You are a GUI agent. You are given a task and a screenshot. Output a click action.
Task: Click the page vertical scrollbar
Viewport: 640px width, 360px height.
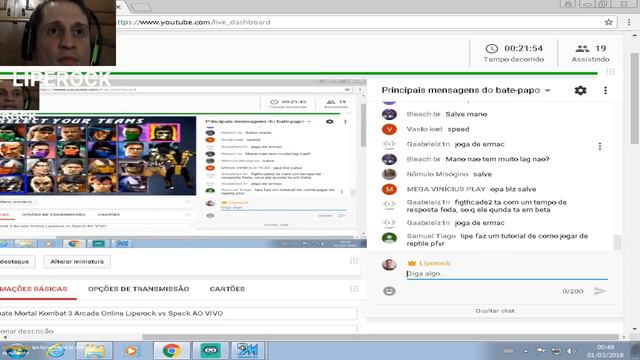pyautogui.click(x=634, y=98)
